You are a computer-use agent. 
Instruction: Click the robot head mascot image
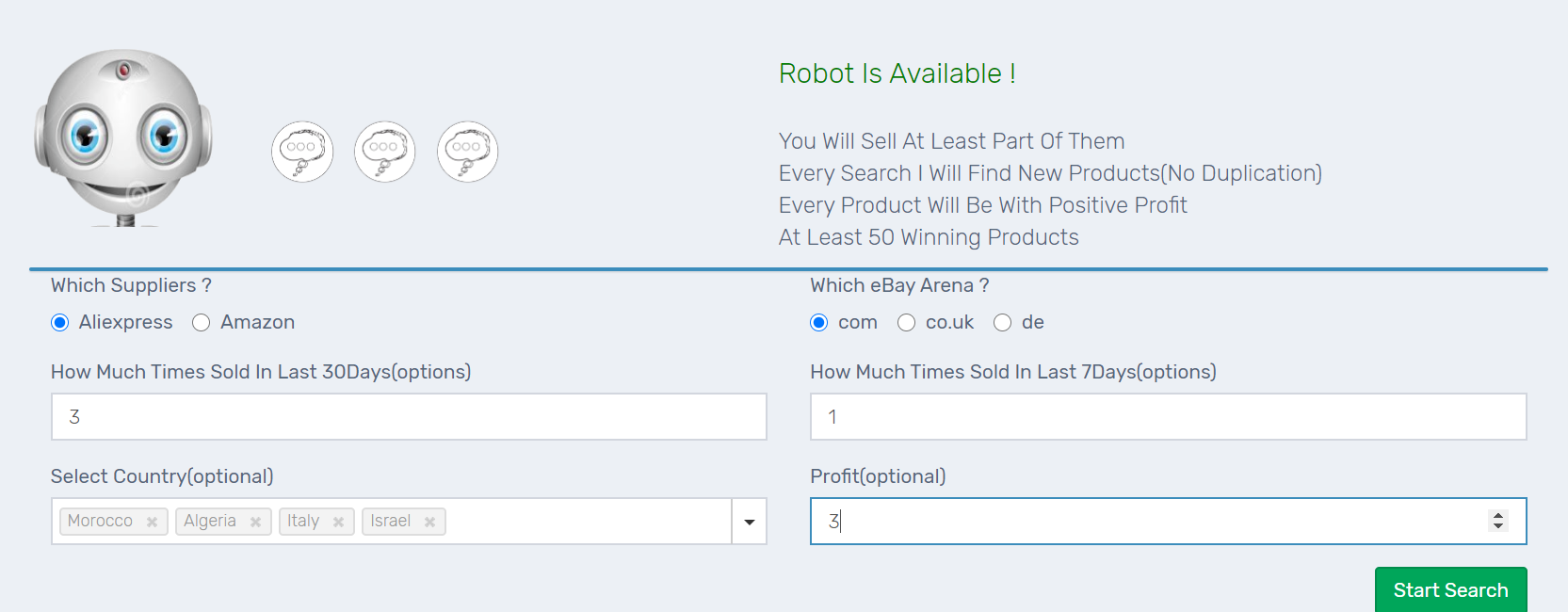pos(123,137)
